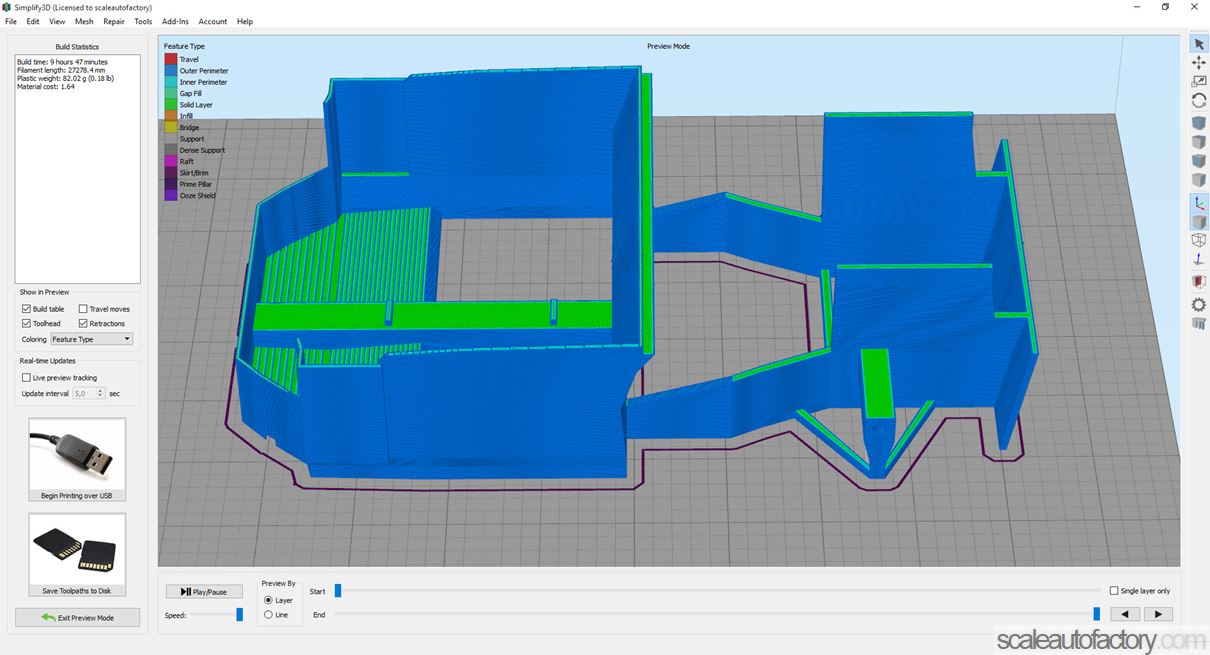Viewport: 1210px width, 655px height.
Task: Open the Repair menu
Action: tap(114, 21)
